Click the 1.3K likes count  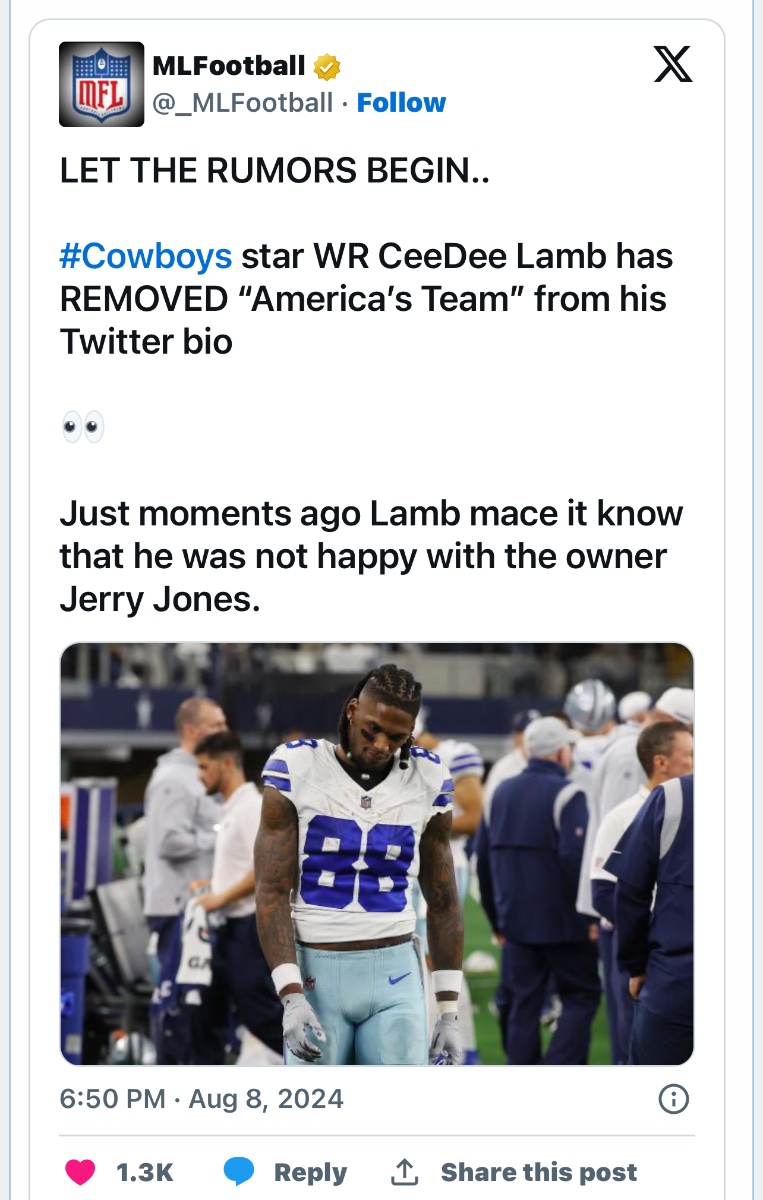coord(146,1172)
